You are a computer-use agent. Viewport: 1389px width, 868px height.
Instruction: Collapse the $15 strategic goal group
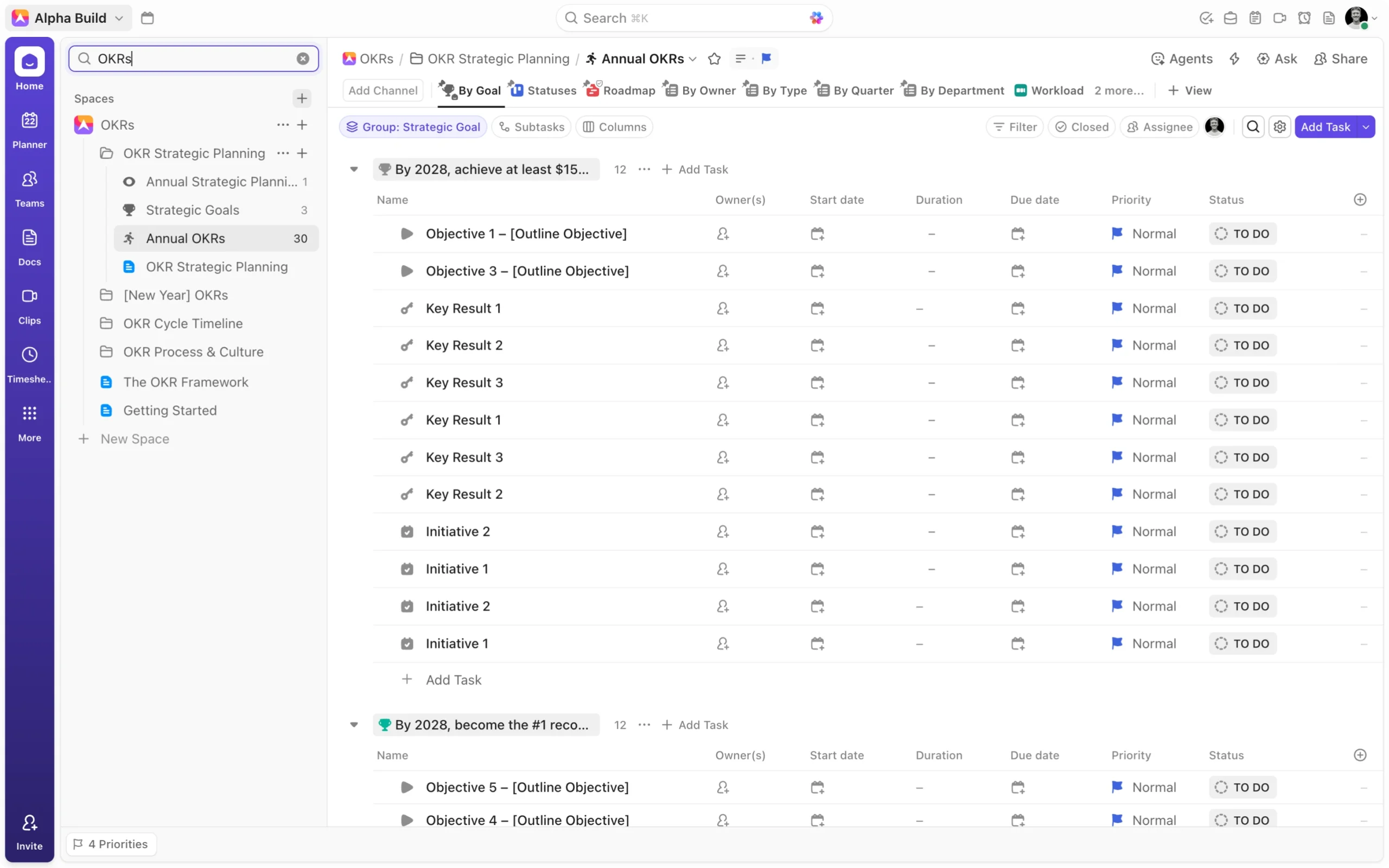[x=354, y=169]
